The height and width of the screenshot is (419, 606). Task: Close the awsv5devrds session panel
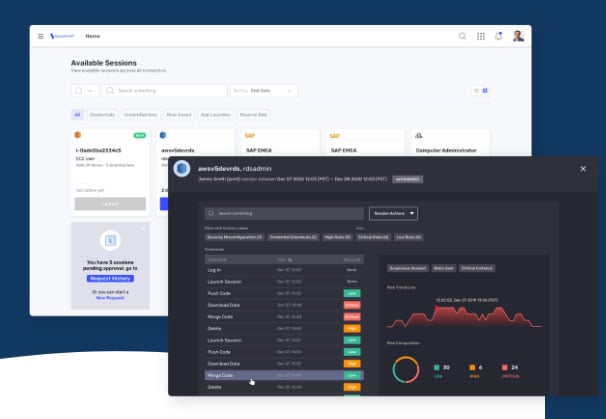583,169
